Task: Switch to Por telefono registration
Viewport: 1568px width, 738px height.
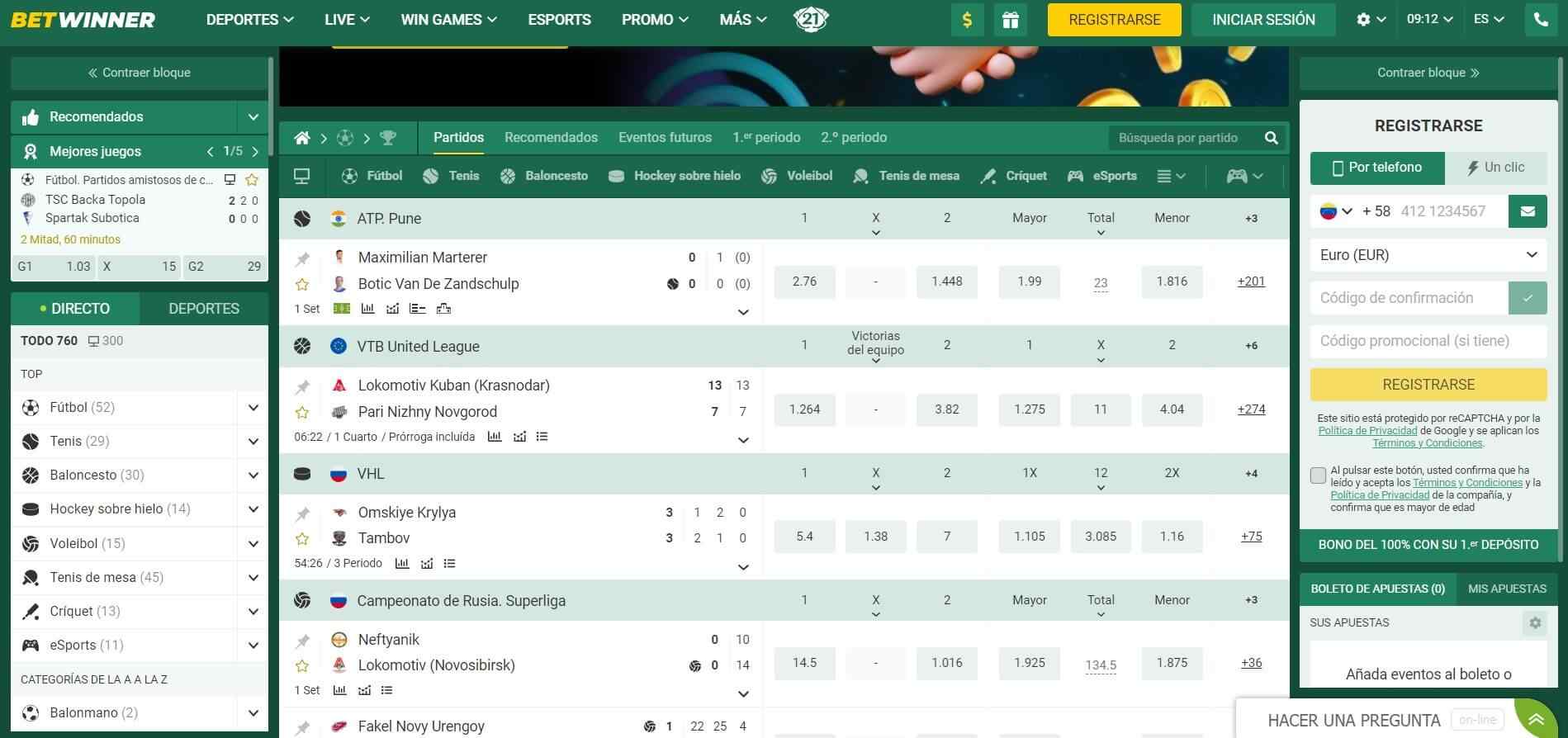Action: pyautogui.click(x=1377, y=168)
